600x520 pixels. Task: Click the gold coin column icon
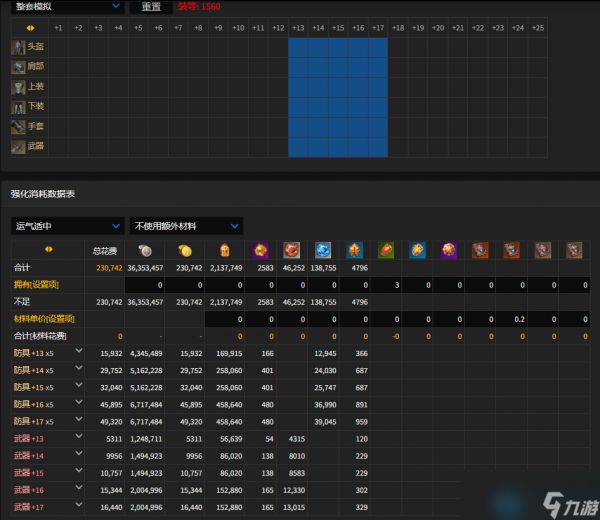pyautogui.click(x=184, y=250)
